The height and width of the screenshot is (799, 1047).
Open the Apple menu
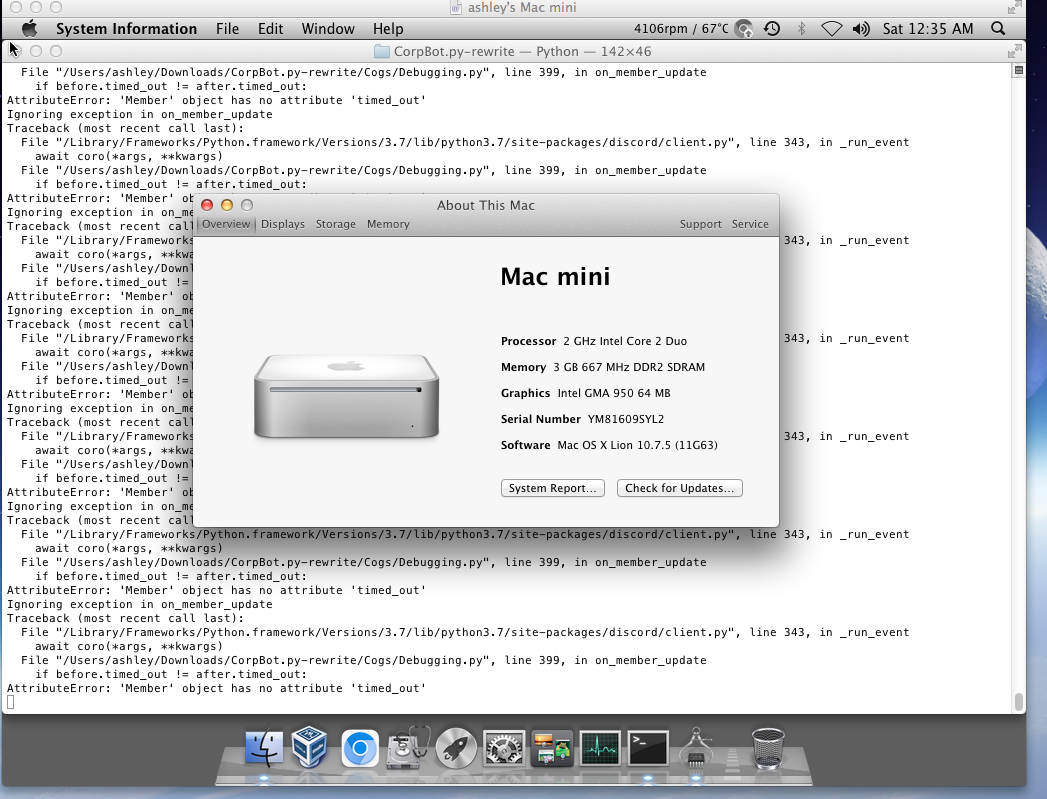29,29
